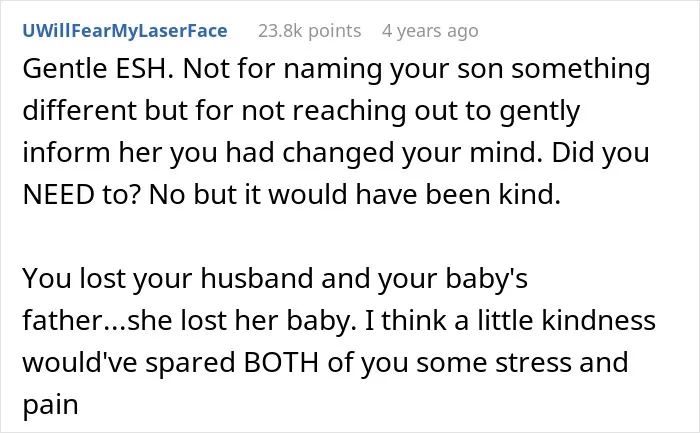Open UWillFearMyLaserFace user profile

pos(125,31)
